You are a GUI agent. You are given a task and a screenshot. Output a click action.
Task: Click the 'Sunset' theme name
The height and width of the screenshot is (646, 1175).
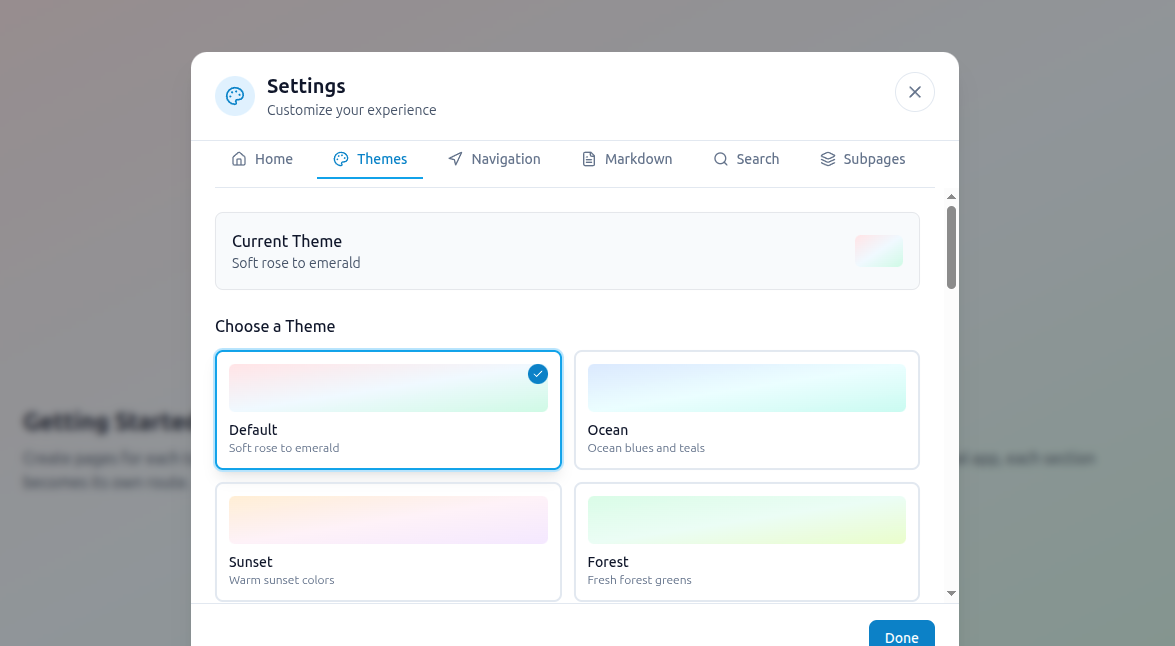[x=251, y=562]
